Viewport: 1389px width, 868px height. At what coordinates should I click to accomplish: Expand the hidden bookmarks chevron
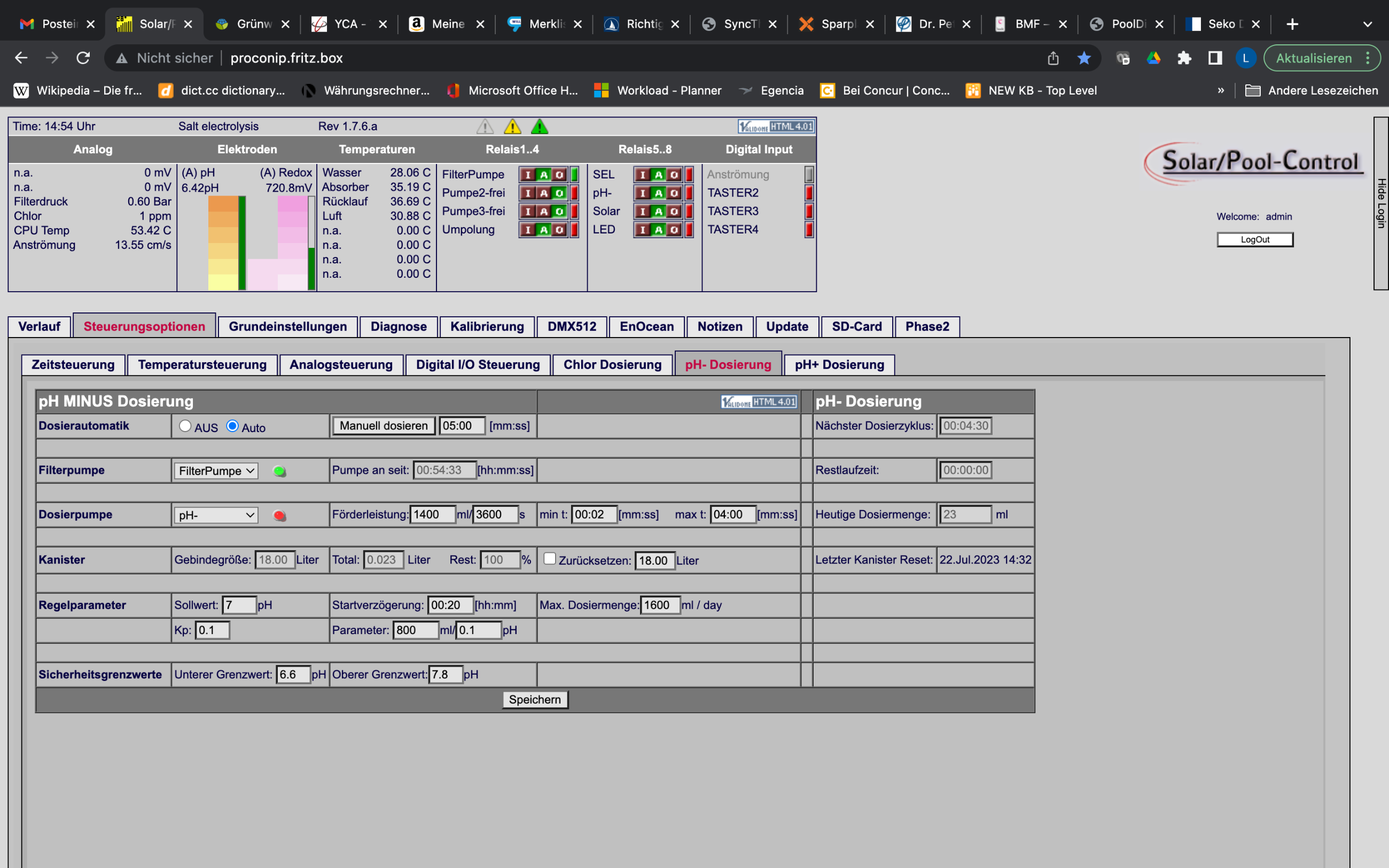(x=1221, y=90)
